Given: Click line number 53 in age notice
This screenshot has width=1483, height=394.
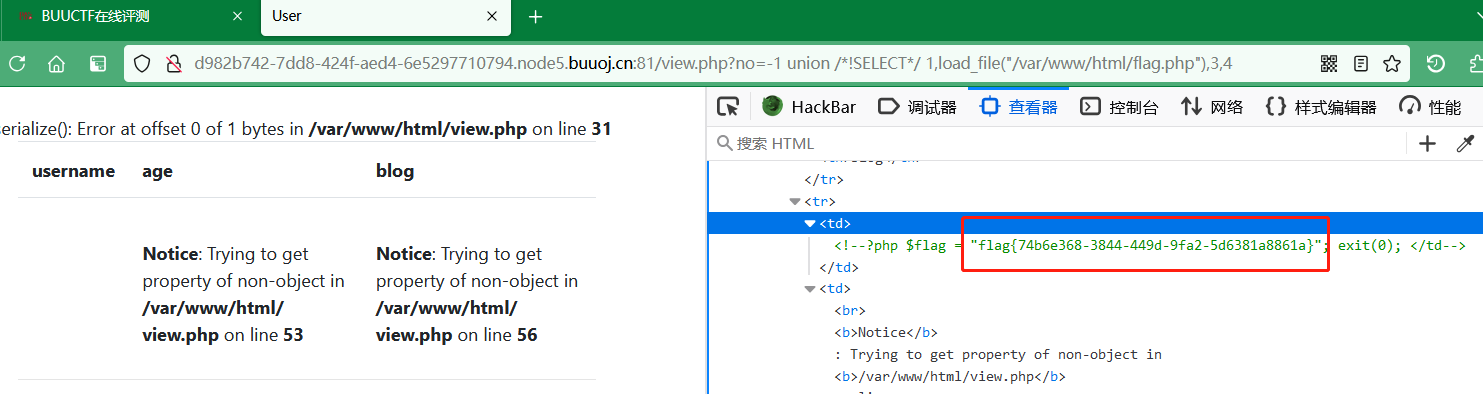Looking at the screenshot, I should 293,335.
